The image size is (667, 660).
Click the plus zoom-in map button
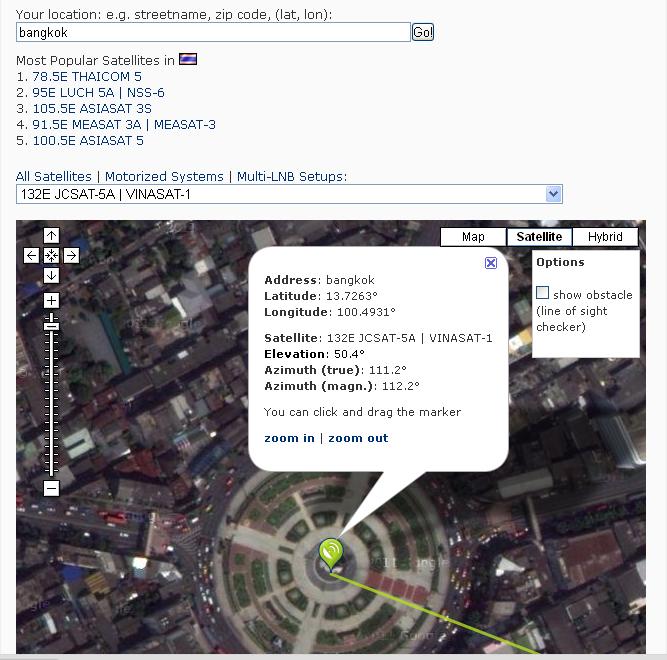coord(51,301)
